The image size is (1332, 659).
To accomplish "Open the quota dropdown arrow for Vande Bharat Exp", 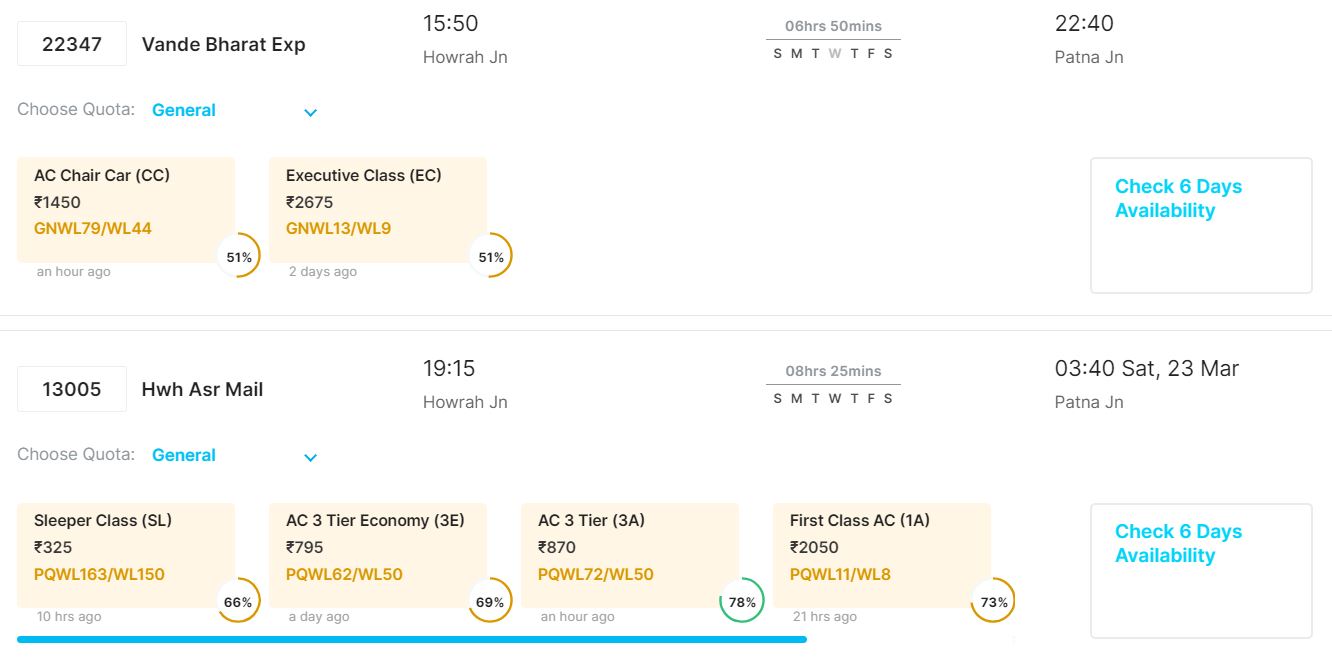I will (x=310, y=112).
